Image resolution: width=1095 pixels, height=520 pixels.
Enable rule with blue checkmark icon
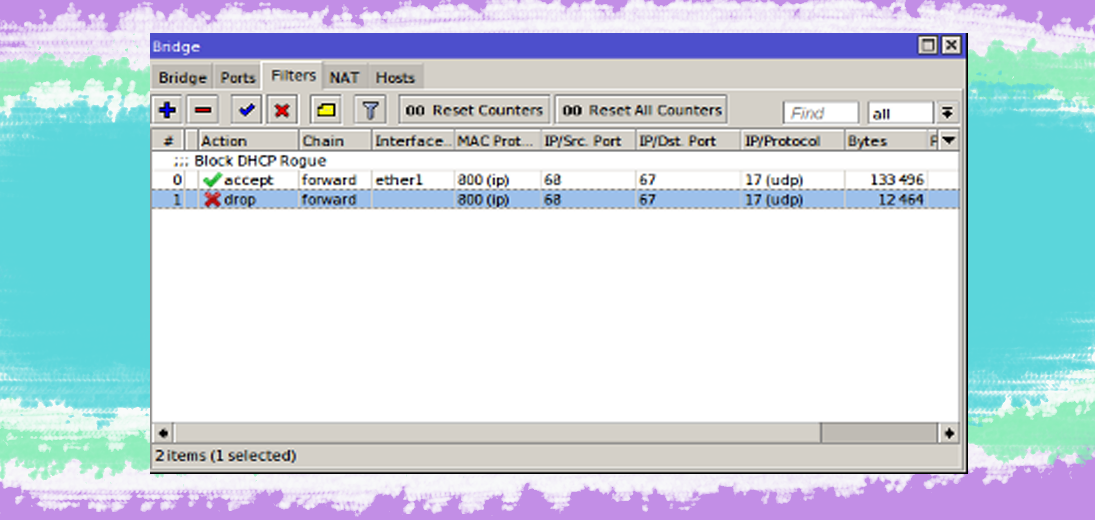[x=246, y=110]
